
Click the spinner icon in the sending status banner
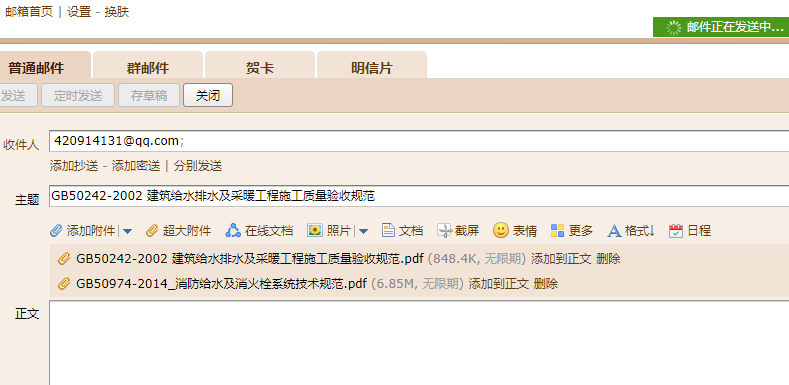[674, 28]
